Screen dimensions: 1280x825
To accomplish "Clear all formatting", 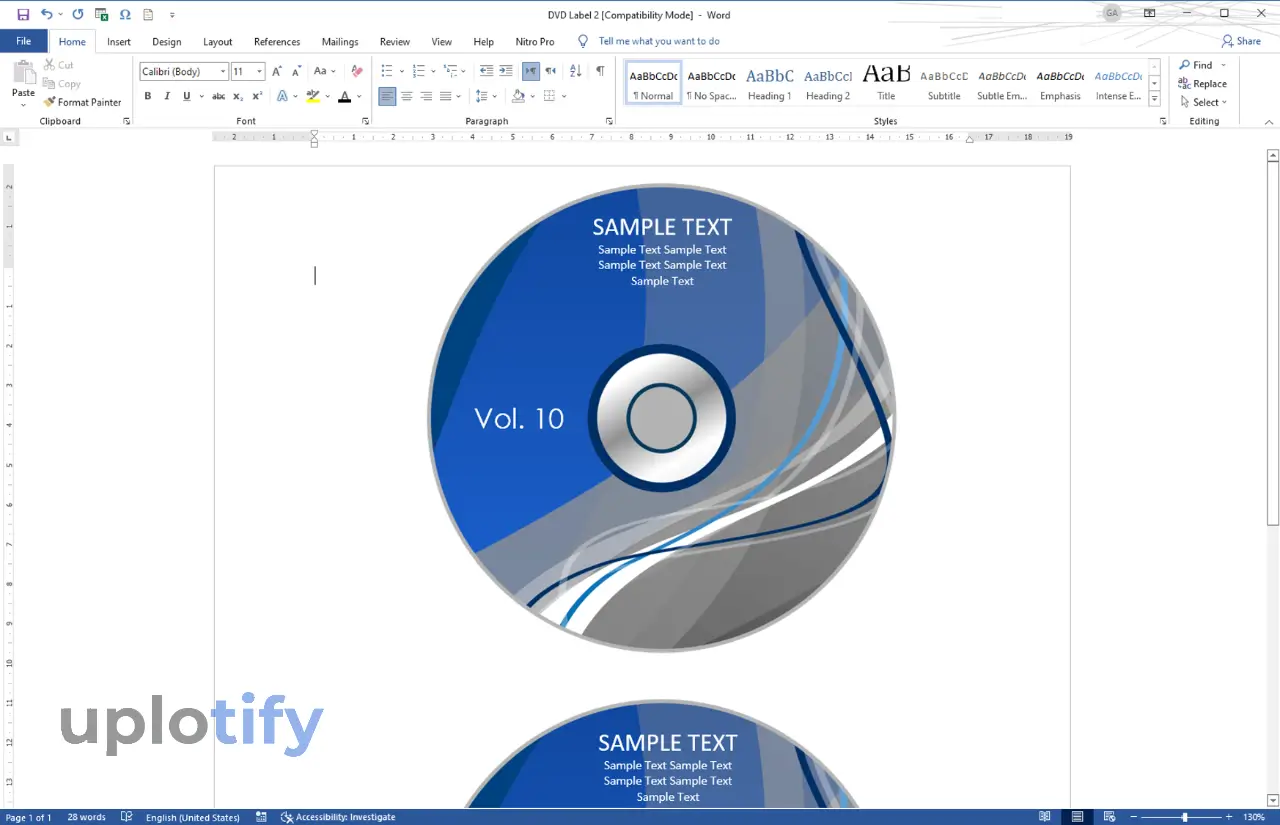I will 357,71.
